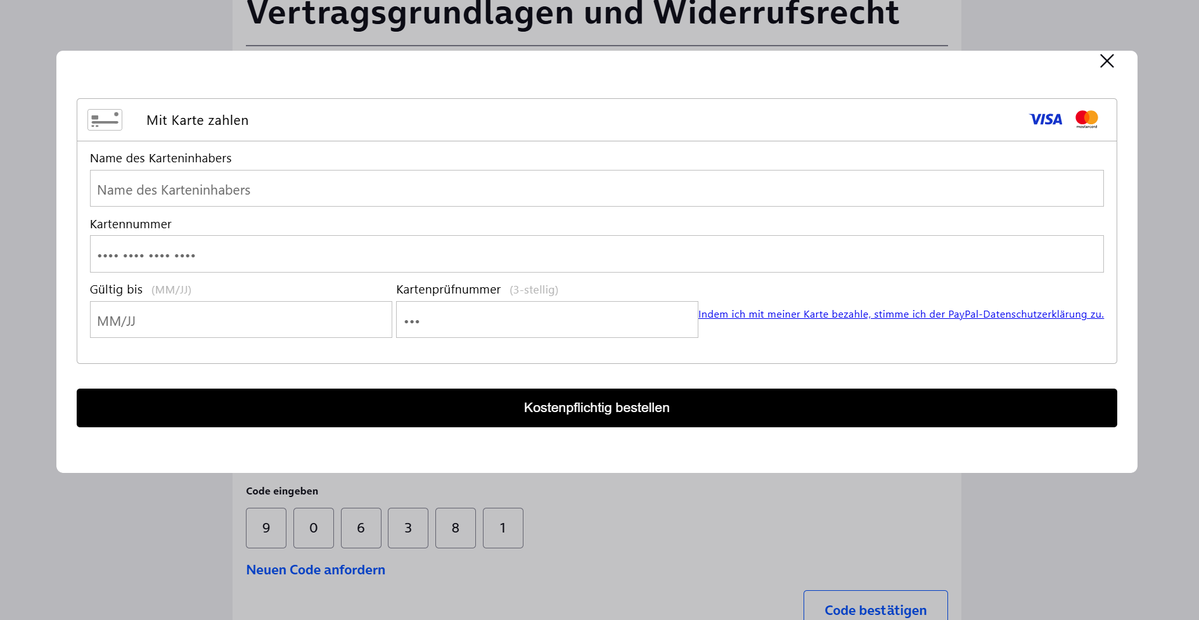
Task: Open the PayPal-Datenschutzerklärung link
Action: point(901,314)
